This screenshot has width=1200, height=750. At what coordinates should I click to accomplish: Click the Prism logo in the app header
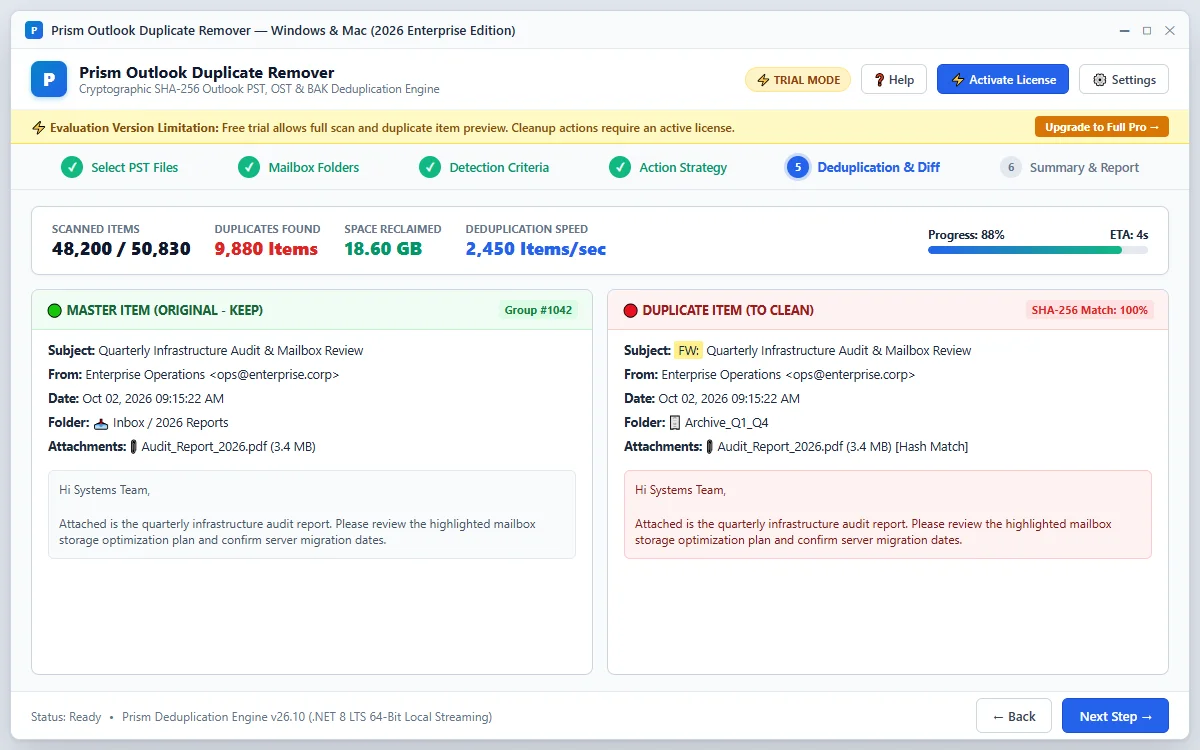tap(49, 79)
